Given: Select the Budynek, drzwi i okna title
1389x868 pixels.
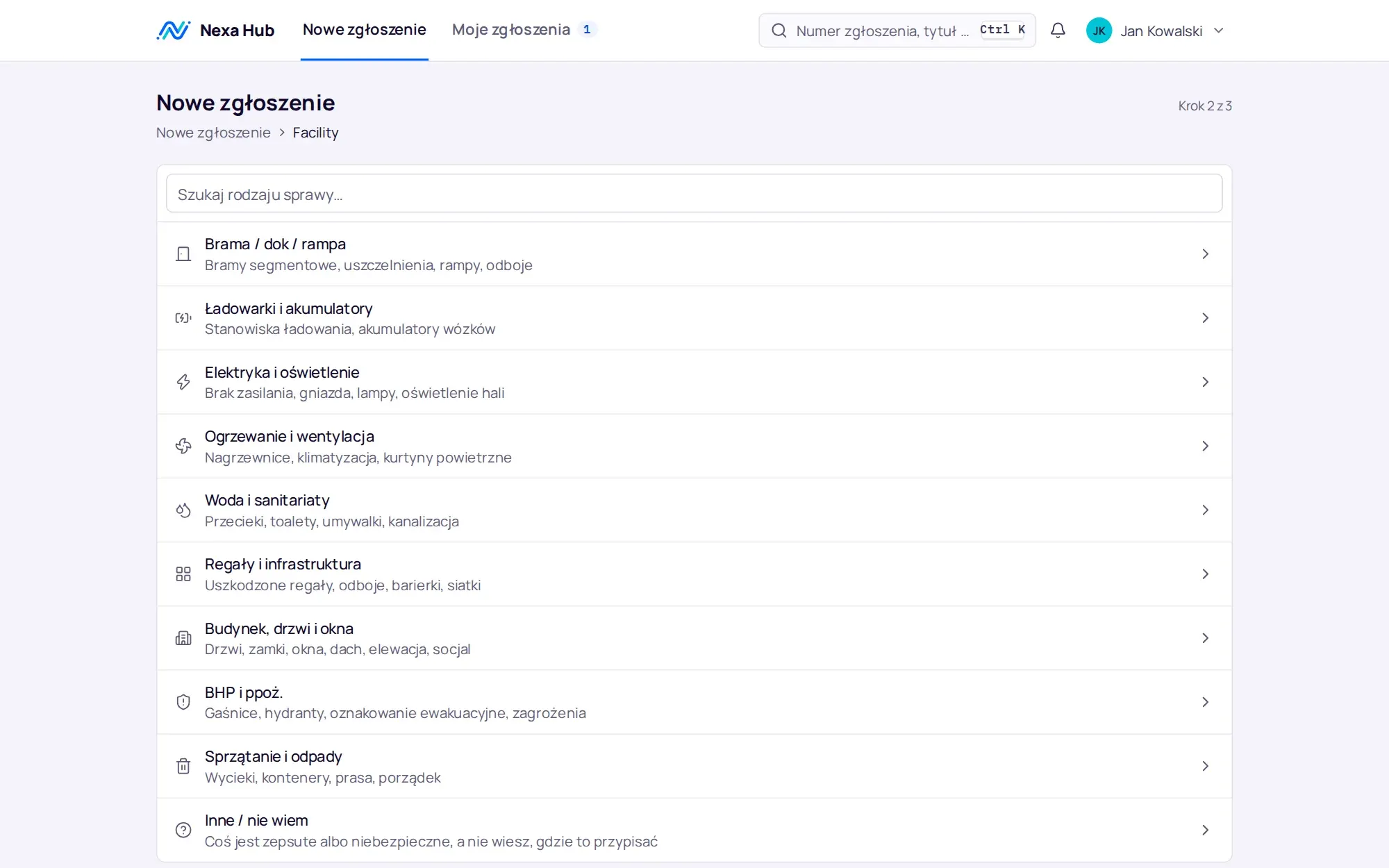Looking at the screenshot, I should pyautogui.click(x=279, y=628).
